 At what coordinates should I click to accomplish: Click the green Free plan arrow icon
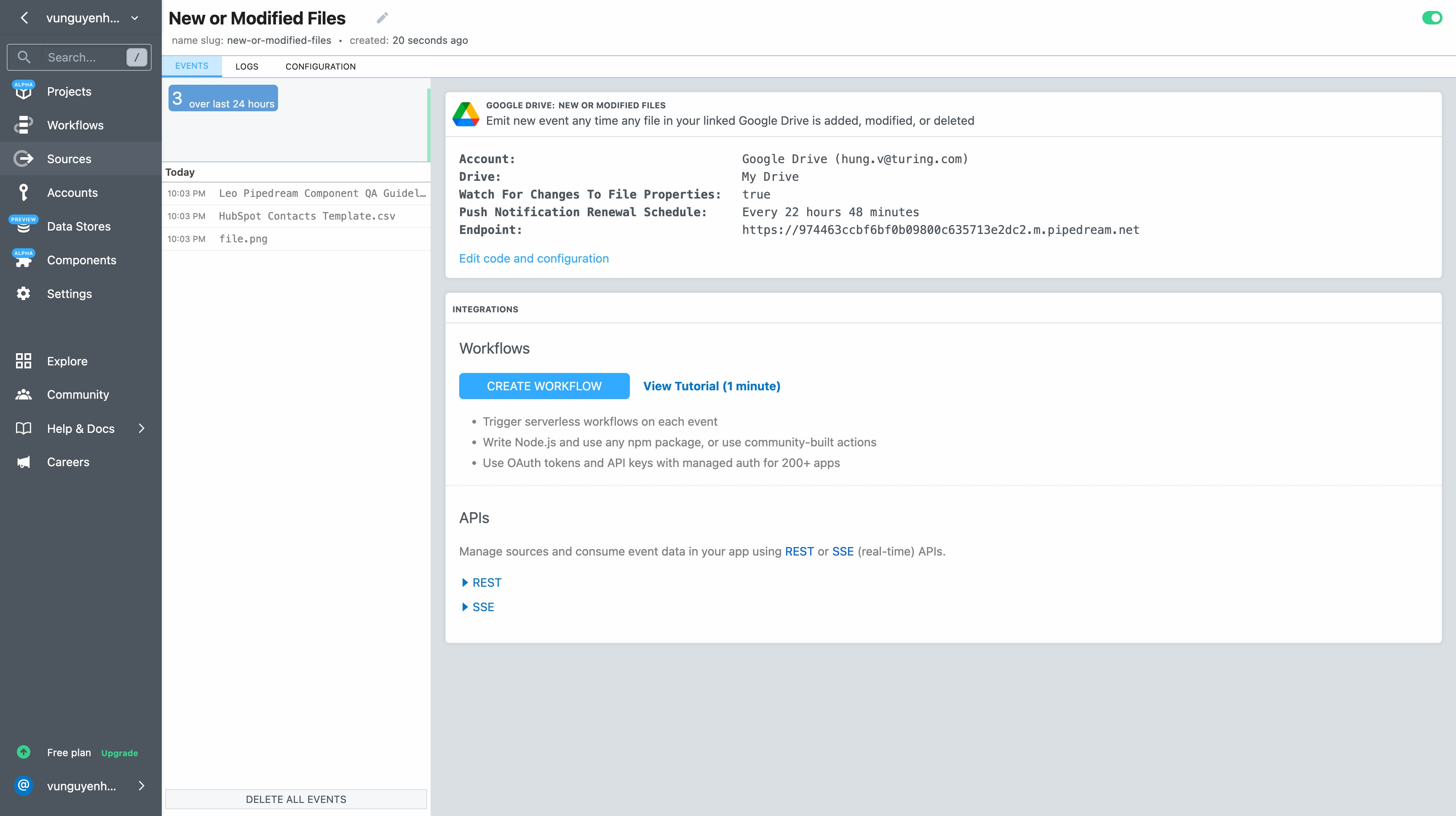(x=23, y=752)
